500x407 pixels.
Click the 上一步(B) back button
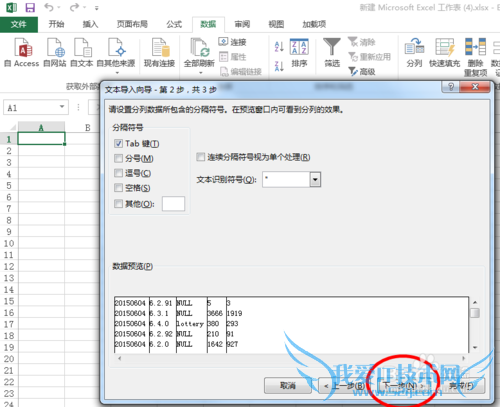pyautogui.click(x=345, y=386)
